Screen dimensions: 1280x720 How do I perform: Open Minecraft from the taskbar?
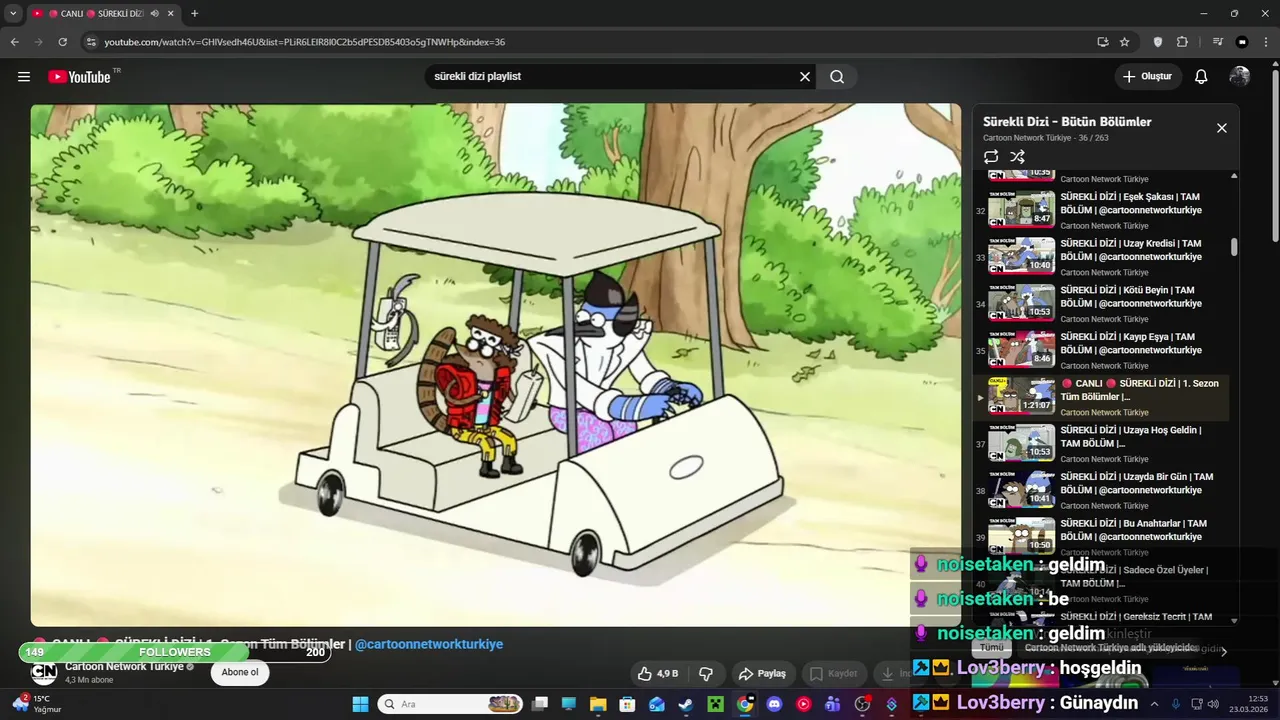click(715, 704)
